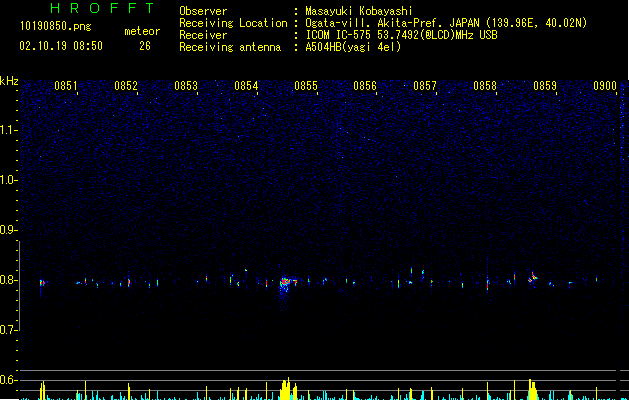Click time marker 0854

click(x=246, y=86)
